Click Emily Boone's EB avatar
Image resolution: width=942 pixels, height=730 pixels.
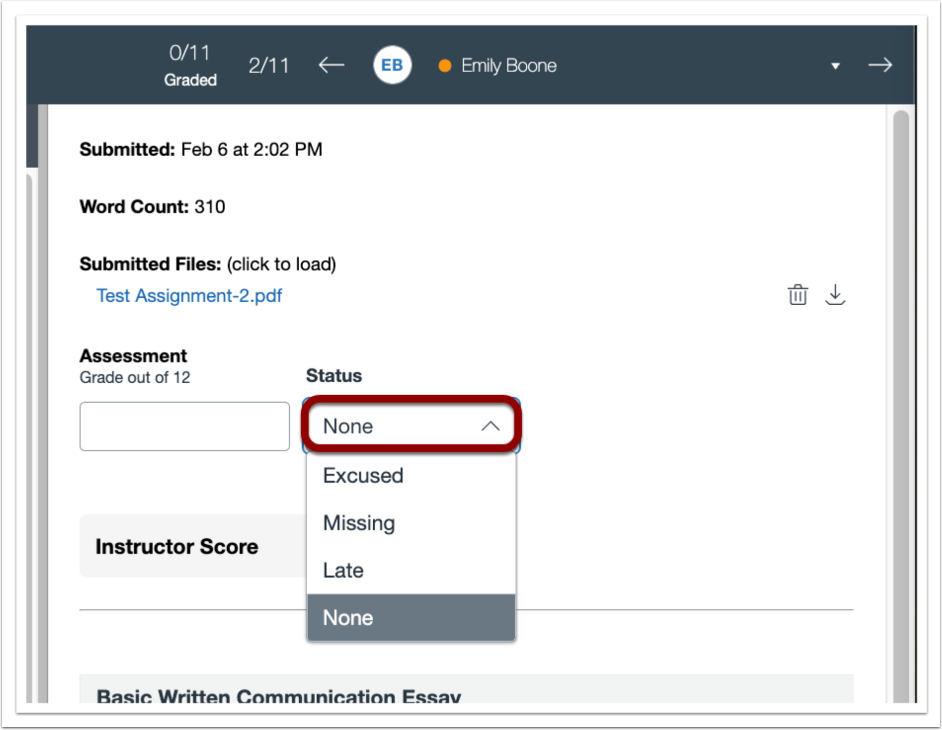(x=391, y=64)
